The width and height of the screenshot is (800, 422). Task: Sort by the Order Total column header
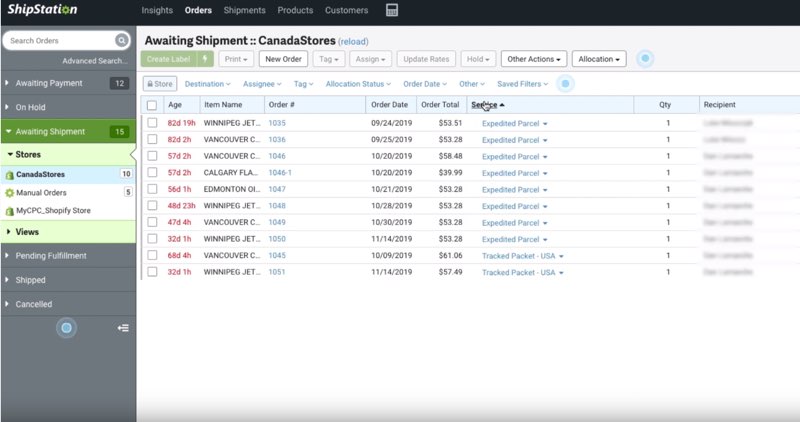(x=440, y=105)
